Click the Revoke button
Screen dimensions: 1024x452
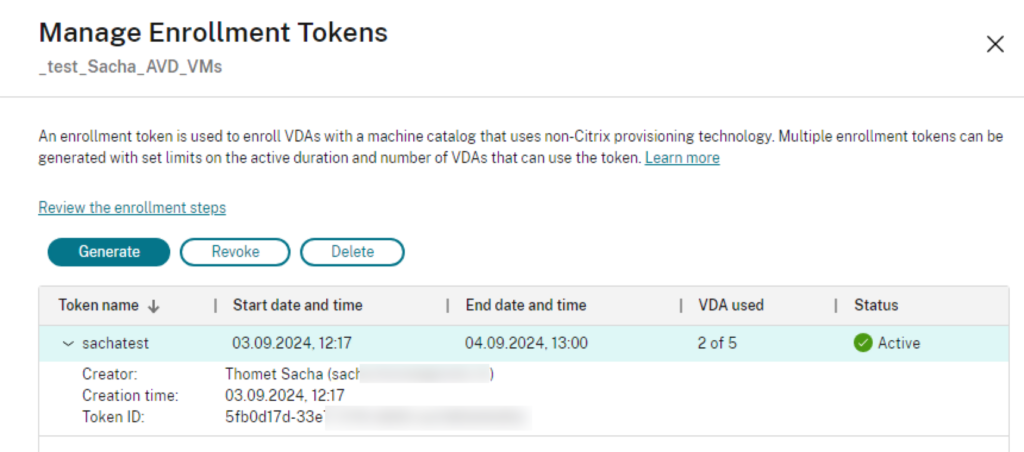coord(235,252)
